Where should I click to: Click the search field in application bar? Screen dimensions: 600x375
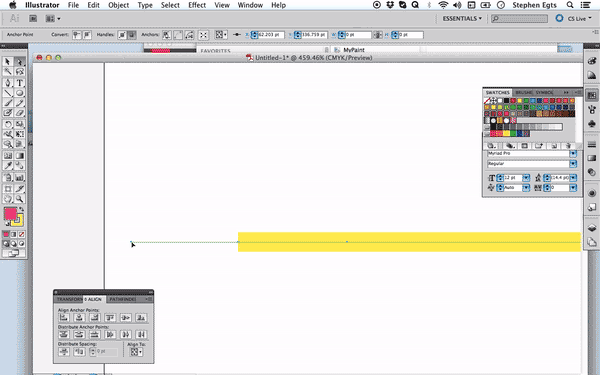click(x=519, y=18)
